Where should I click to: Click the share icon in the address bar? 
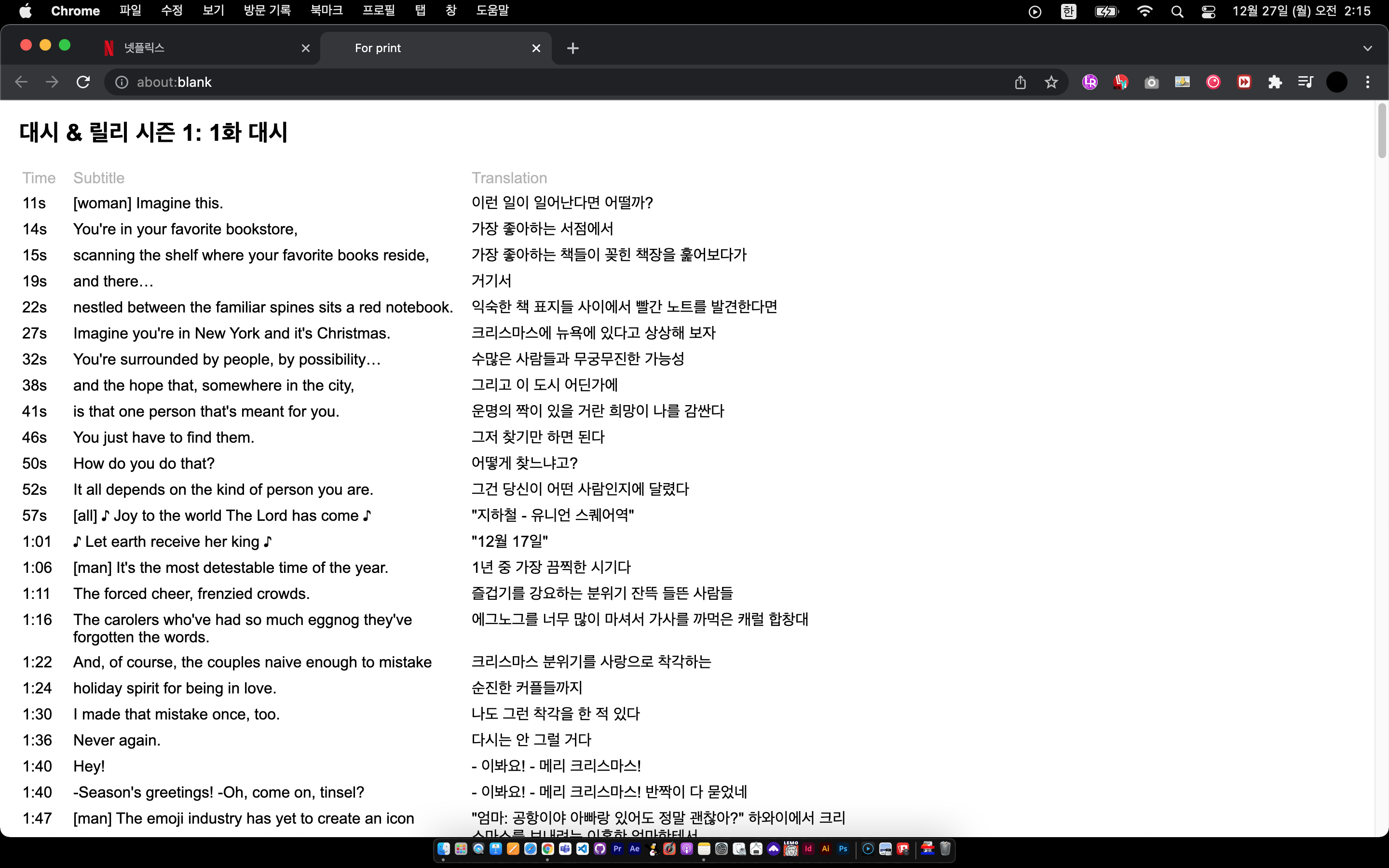click(x=1020, y=82)
